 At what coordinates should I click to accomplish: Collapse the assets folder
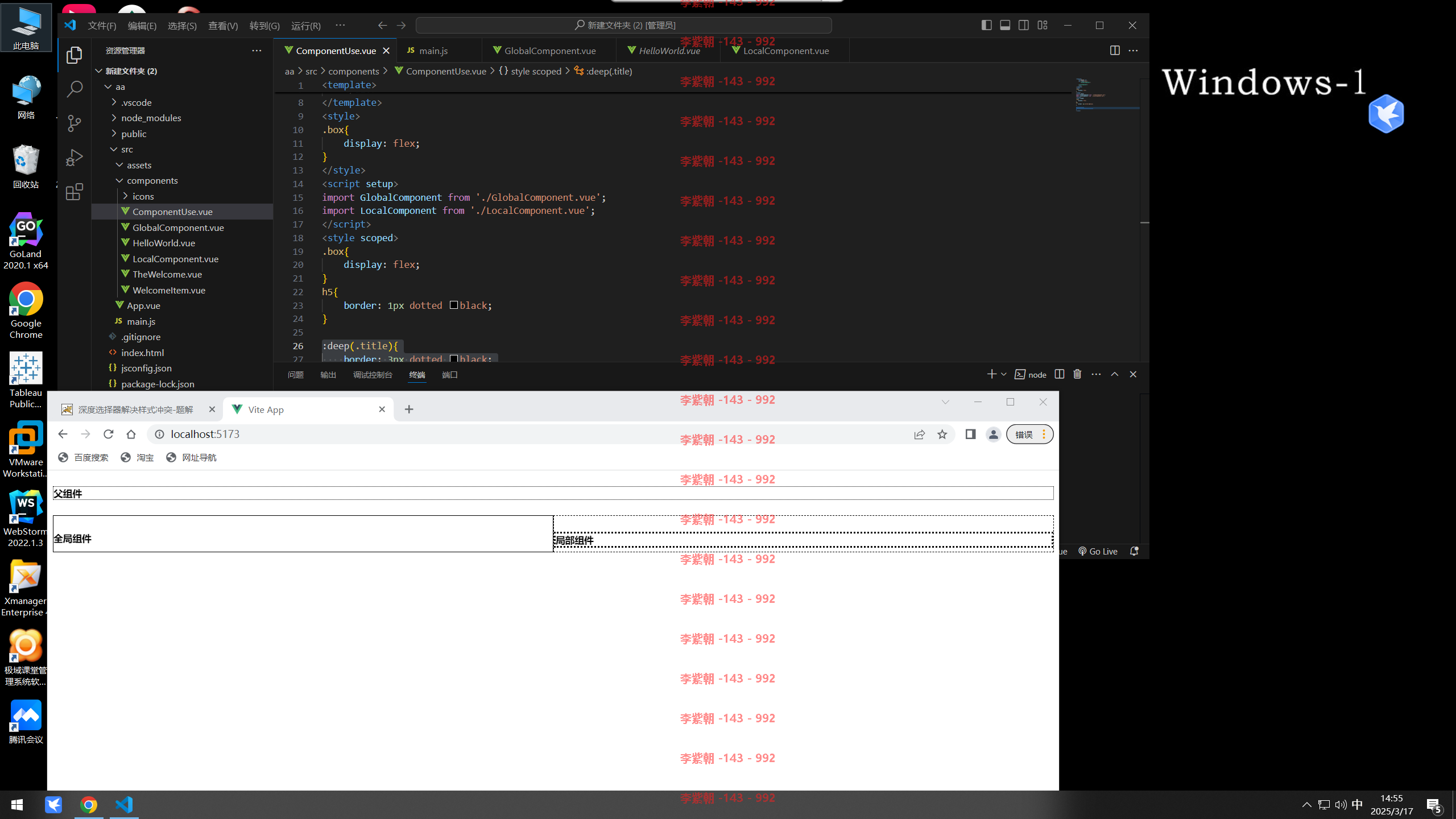point(119,165)
